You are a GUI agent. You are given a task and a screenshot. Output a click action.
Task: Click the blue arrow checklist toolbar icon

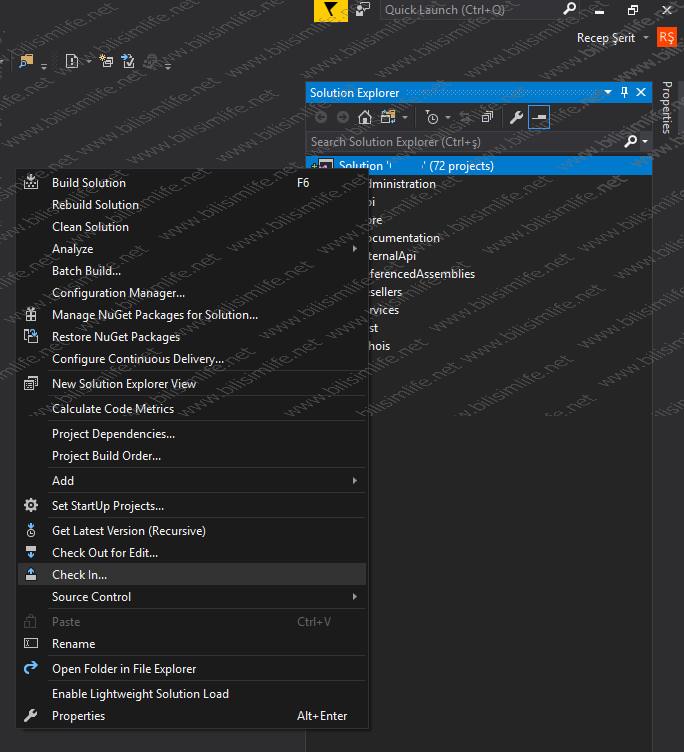coord(128,61)
